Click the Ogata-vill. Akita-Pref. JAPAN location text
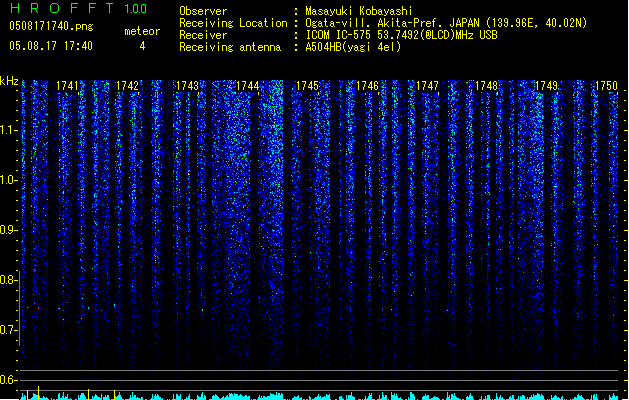 446,23
